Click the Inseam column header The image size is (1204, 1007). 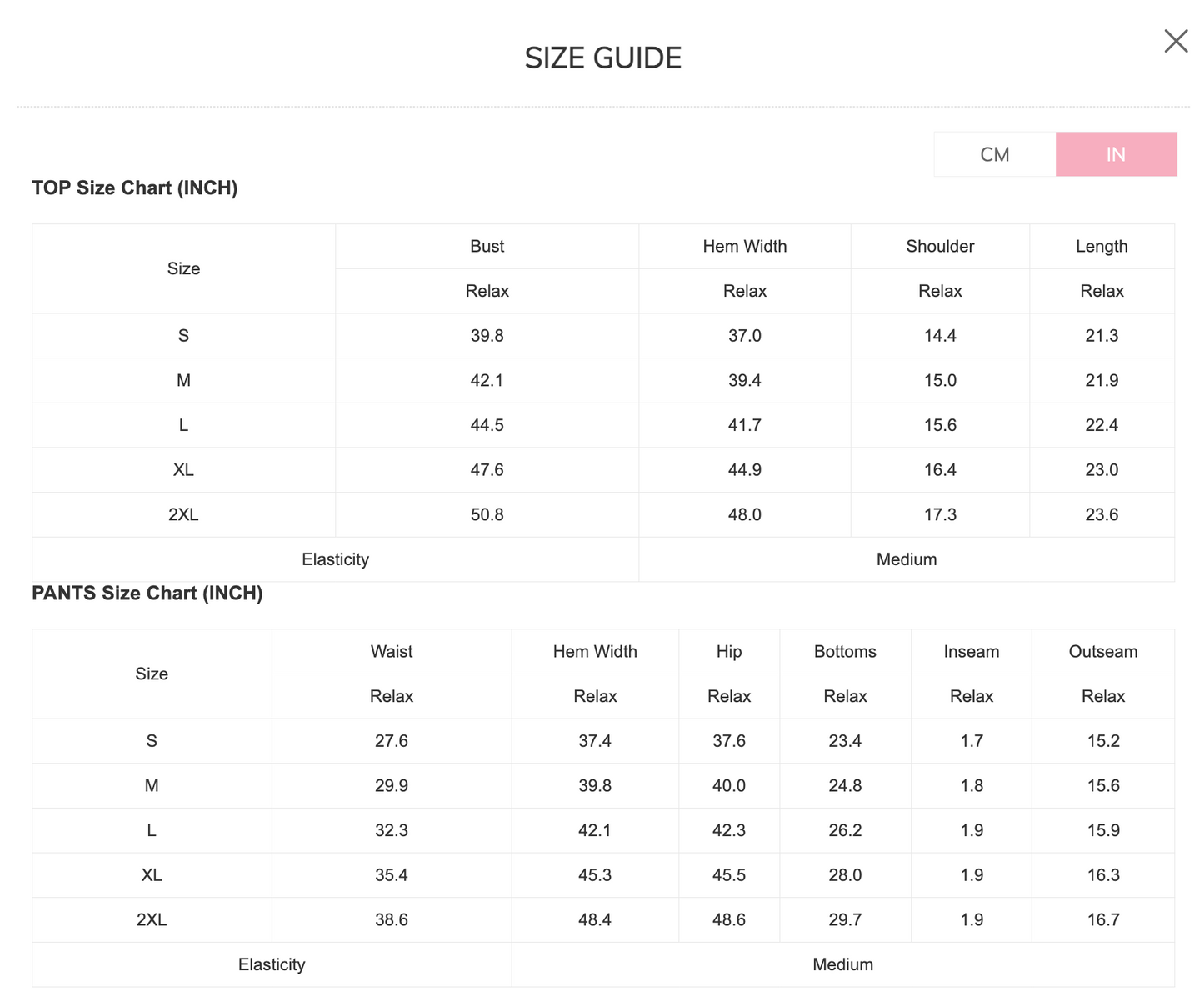972,652
